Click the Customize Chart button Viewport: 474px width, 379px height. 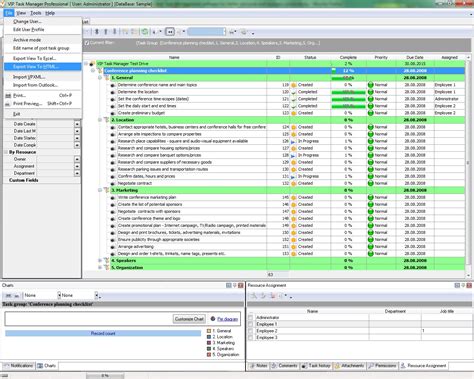click(x=189, y=319)
